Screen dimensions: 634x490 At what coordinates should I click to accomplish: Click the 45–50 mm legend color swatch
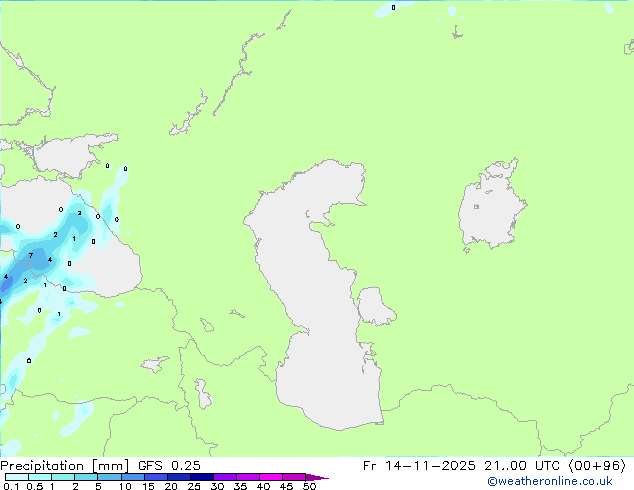[x=294, y=477]
